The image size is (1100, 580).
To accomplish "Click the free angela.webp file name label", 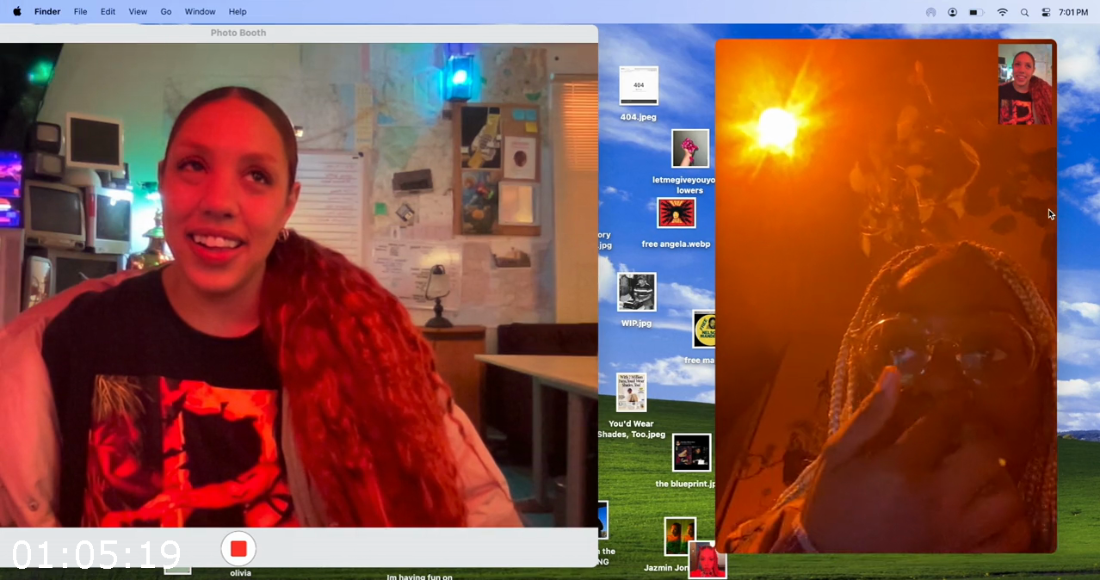I will coord(676,244).
